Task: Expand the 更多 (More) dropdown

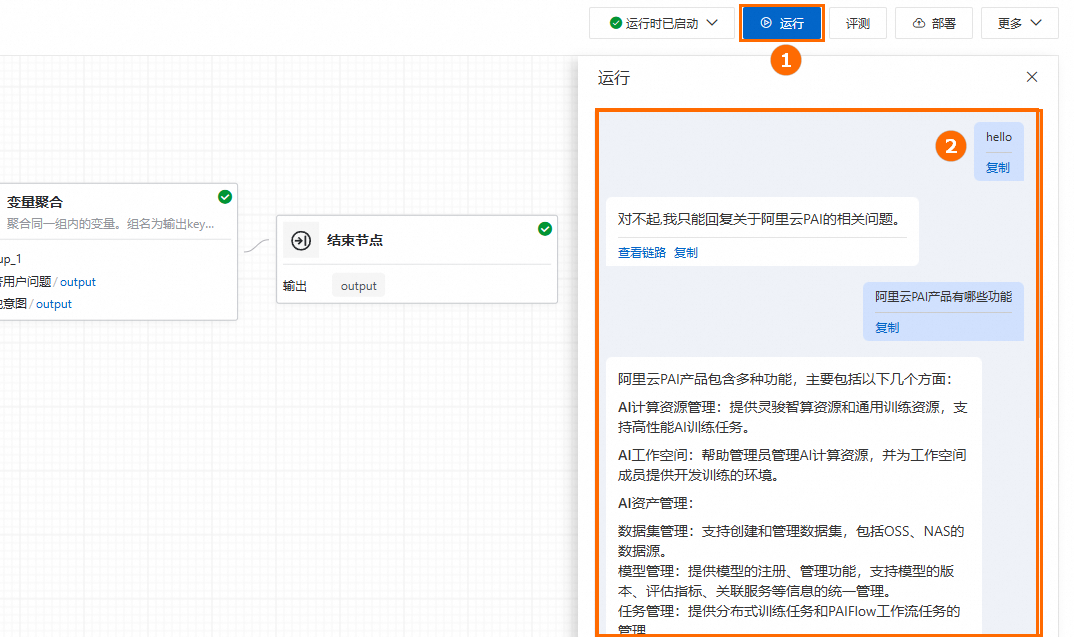Action: (1019, 23)
